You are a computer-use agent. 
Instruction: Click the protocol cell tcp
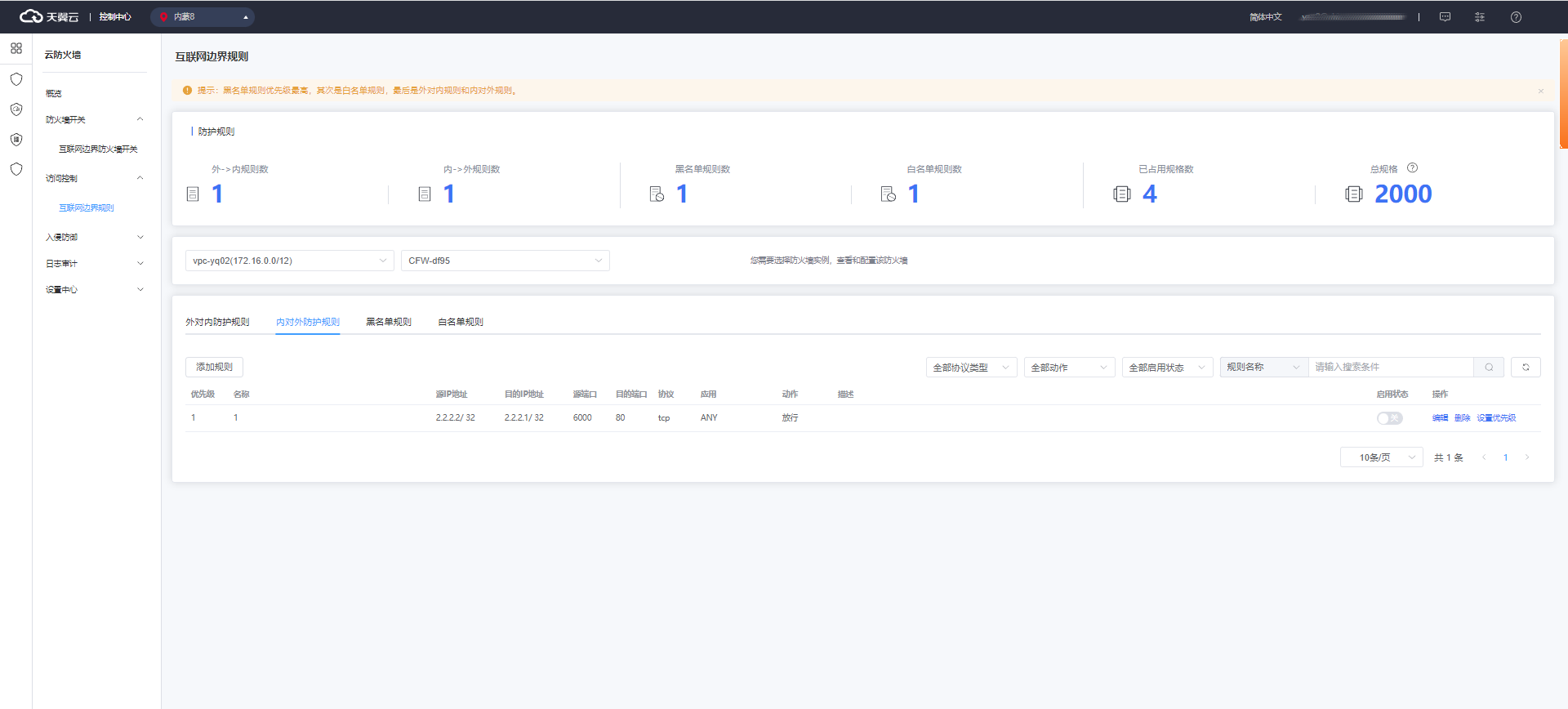(664, 418)
